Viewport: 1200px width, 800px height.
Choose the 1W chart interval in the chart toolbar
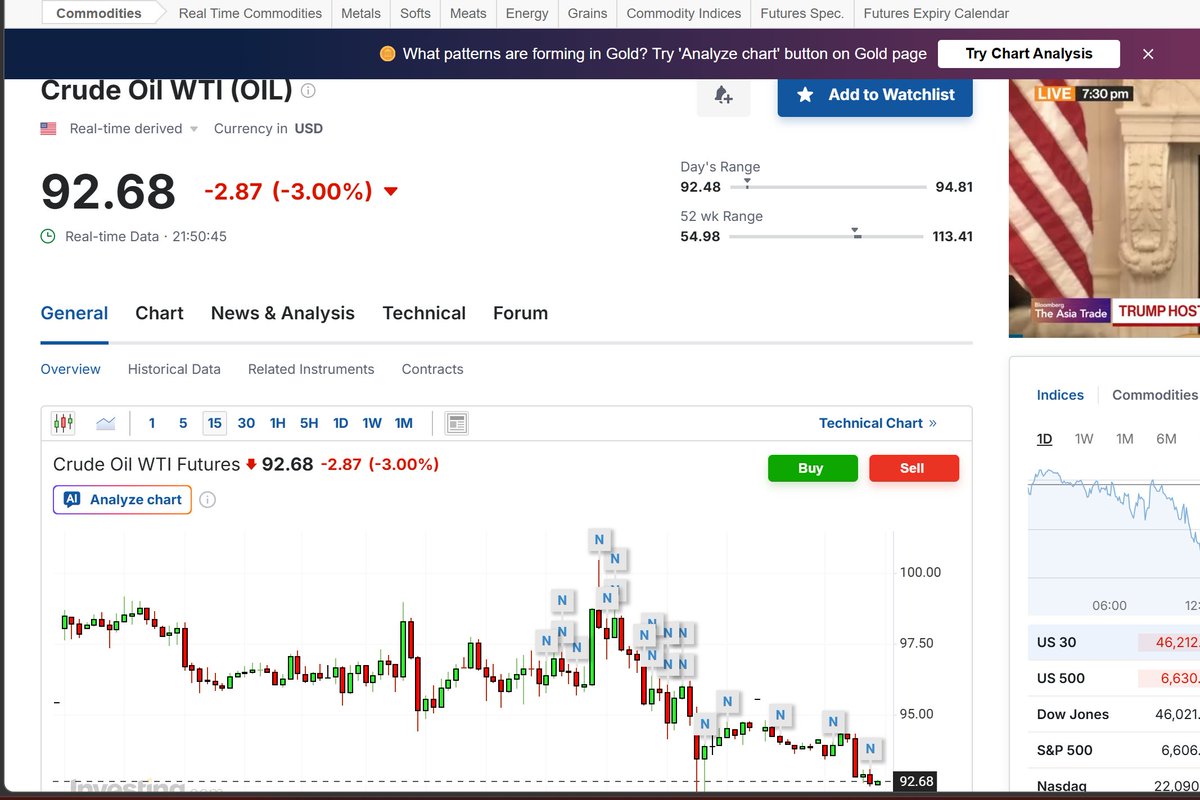(x=372, y=423)
